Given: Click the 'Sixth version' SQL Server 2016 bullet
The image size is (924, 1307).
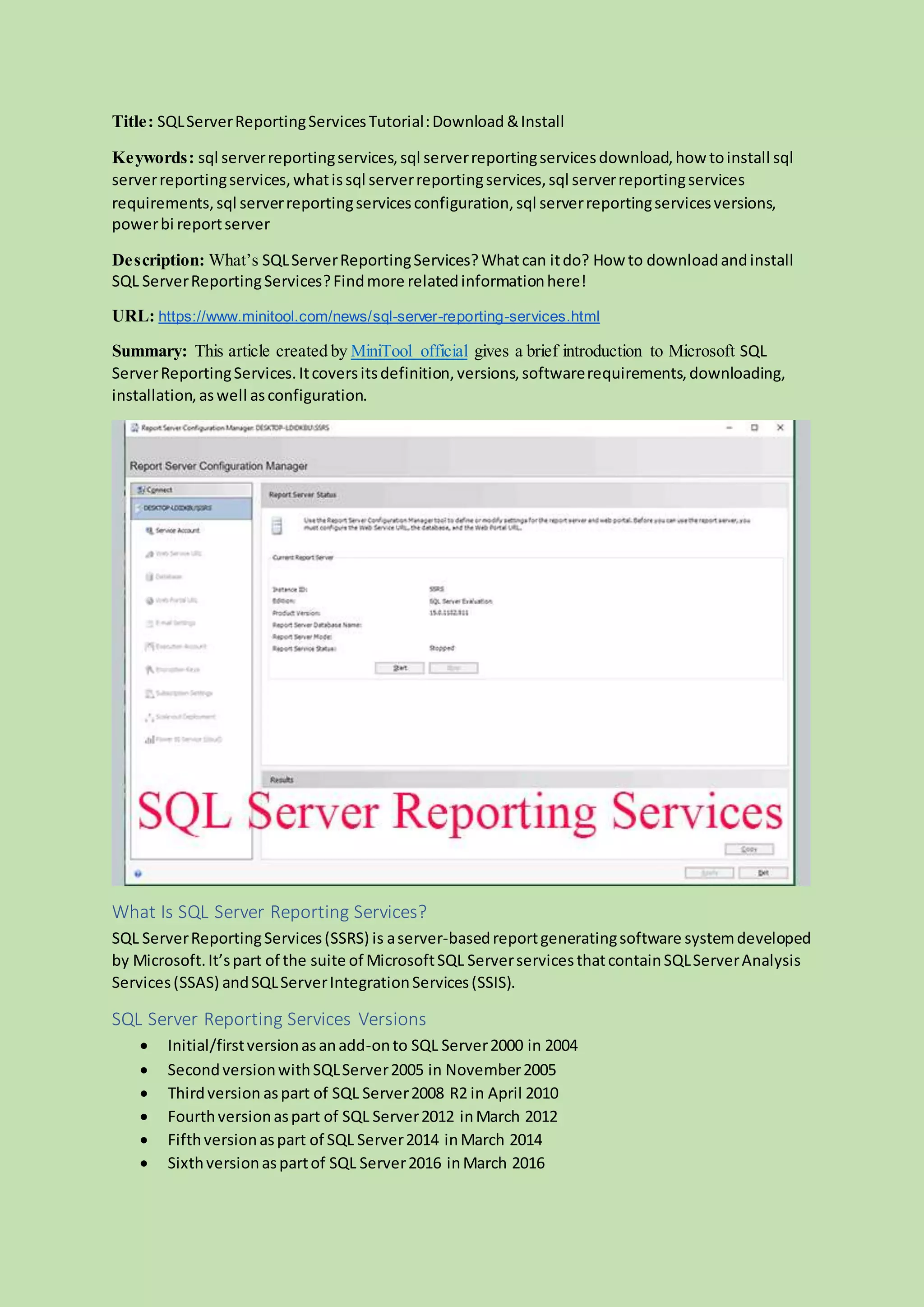Looking at the screenshot, I should [356, 1163].
